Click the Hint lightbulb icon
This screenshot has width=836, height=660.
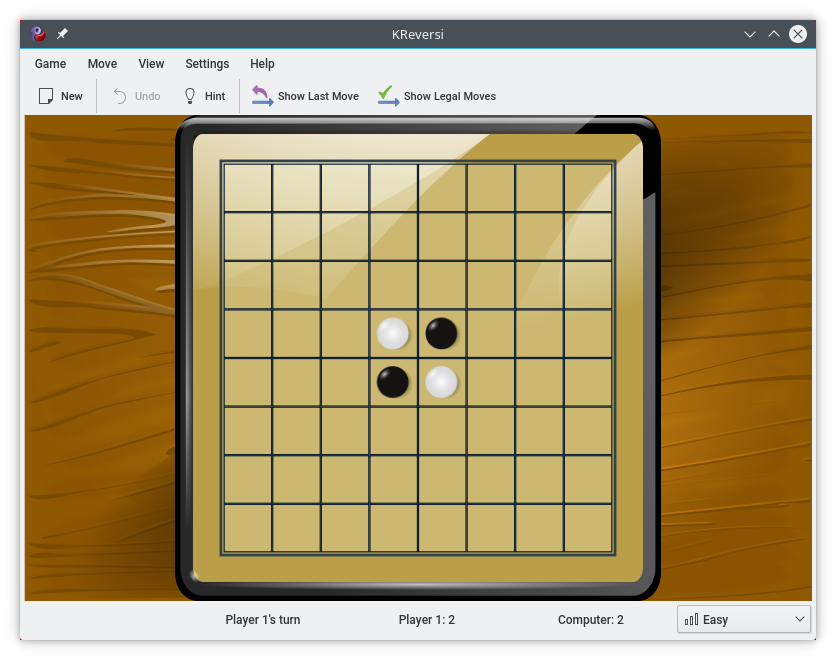(190, 96)
